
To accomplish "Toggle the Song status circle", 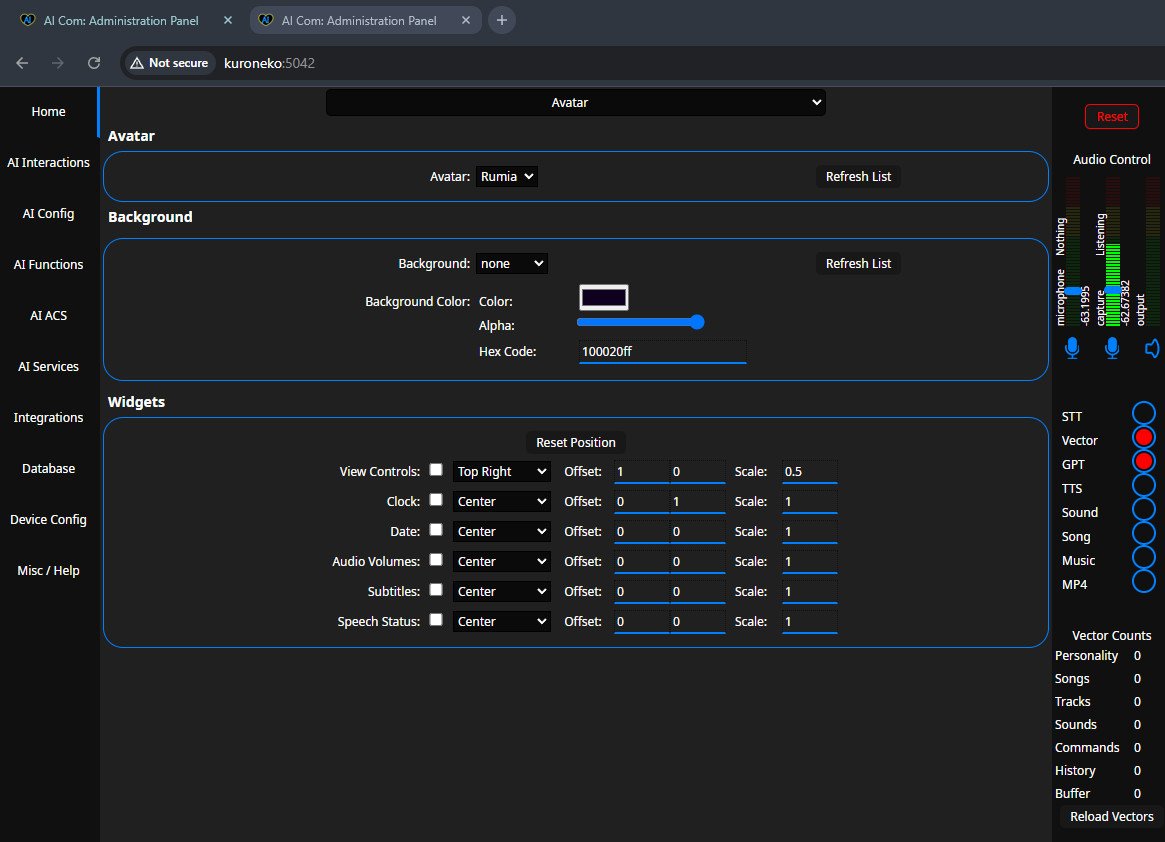I will [1143, 533].
